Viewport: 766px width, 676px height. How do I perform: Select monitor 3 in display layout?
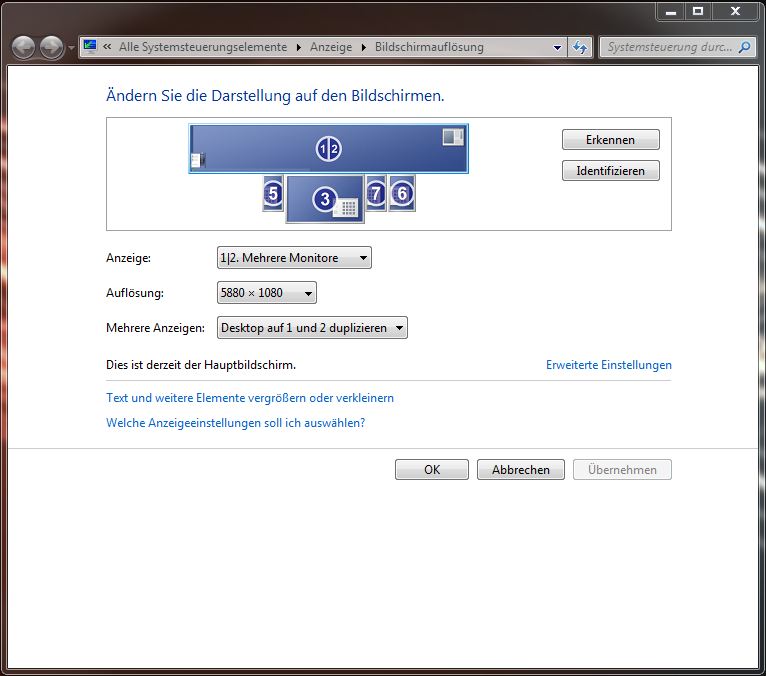click(325, 199)
